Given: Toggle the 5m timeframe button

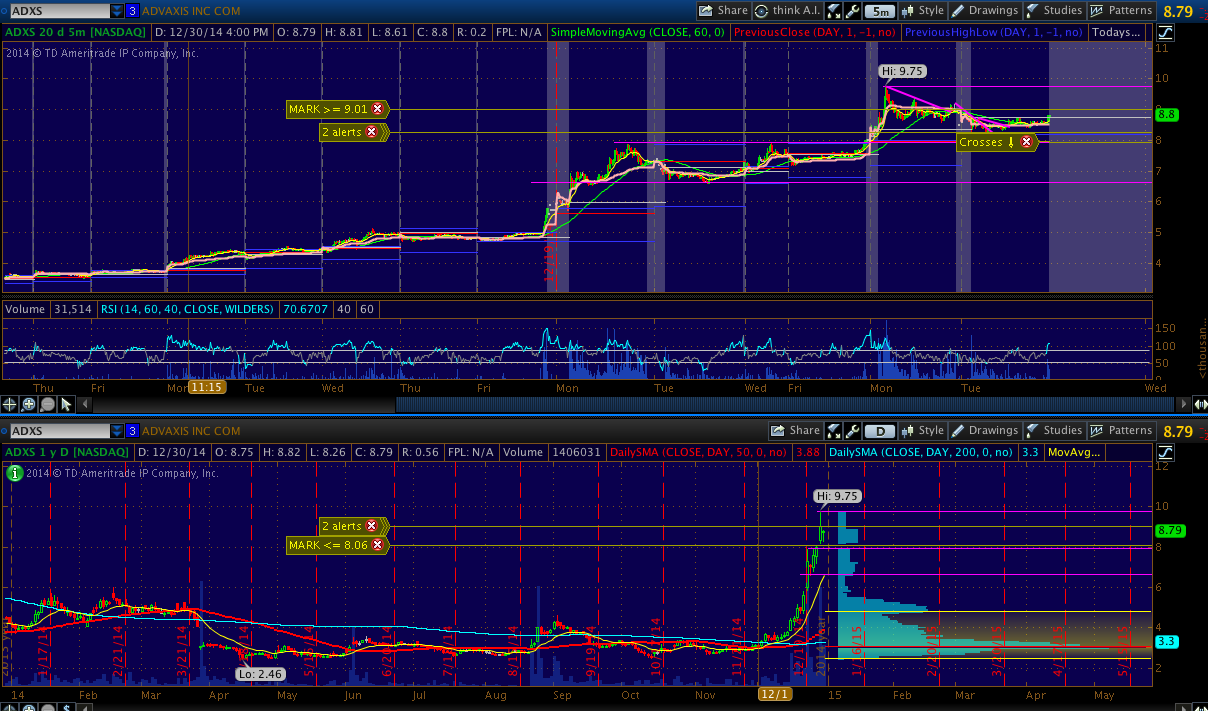Looking at the screenshot, I should click(880, 11).
